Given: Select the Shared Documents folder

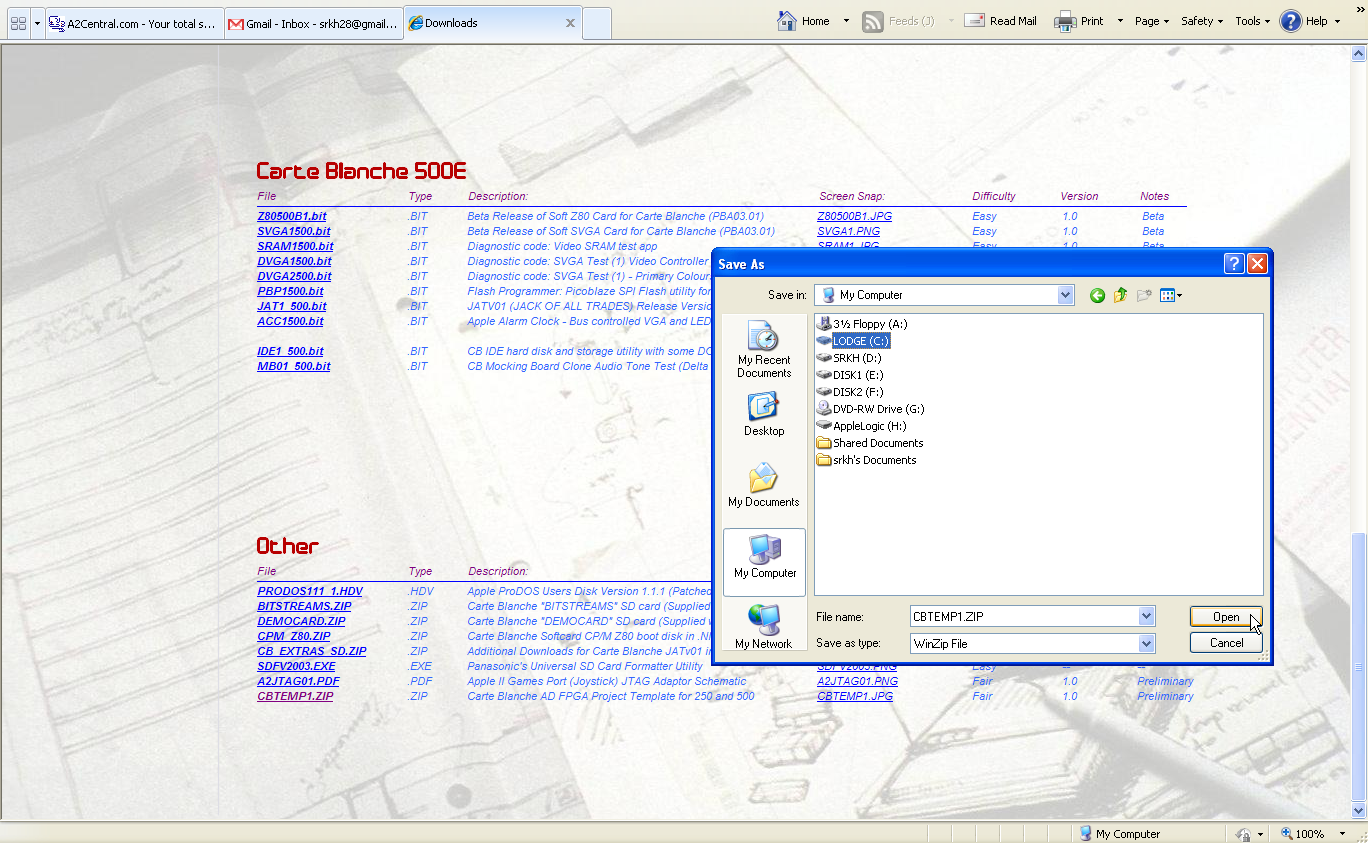Looking at the screenshot, I should click(x=869, y=443).
